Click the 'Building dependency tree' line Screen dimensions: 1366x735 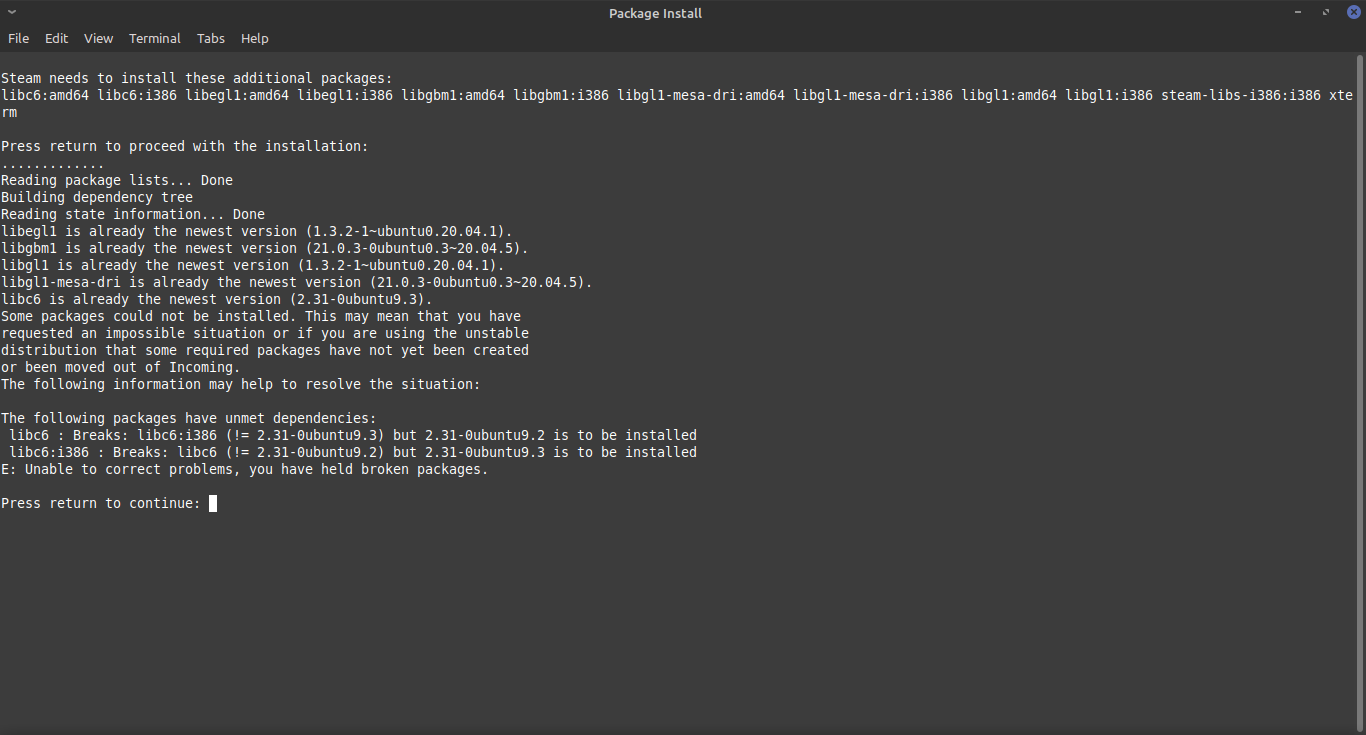point(97,197)
